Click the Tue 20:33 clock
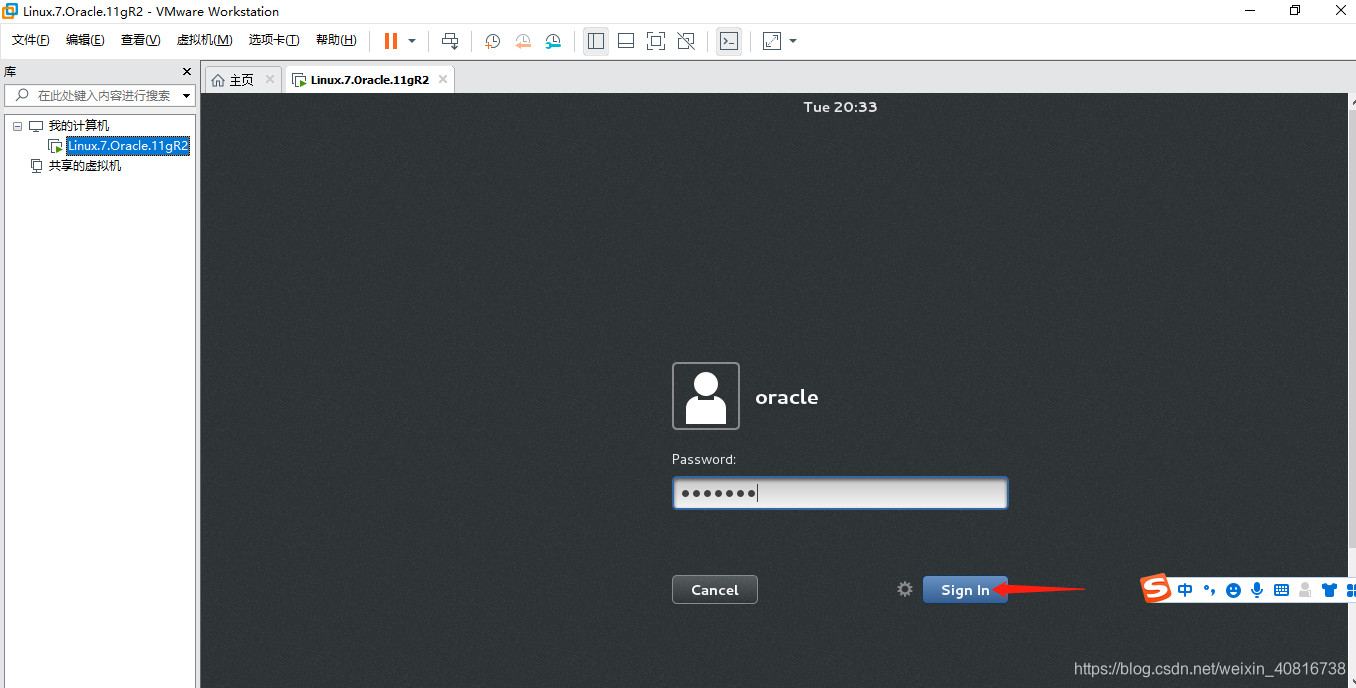This screenshot has width=1356, height=688. (840, 107)
